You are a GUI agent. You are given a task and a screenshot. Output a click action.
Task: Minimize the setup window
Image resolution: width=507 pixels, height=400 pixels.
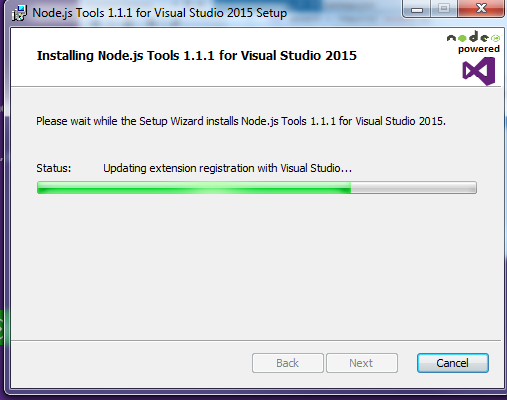(417, 9)
